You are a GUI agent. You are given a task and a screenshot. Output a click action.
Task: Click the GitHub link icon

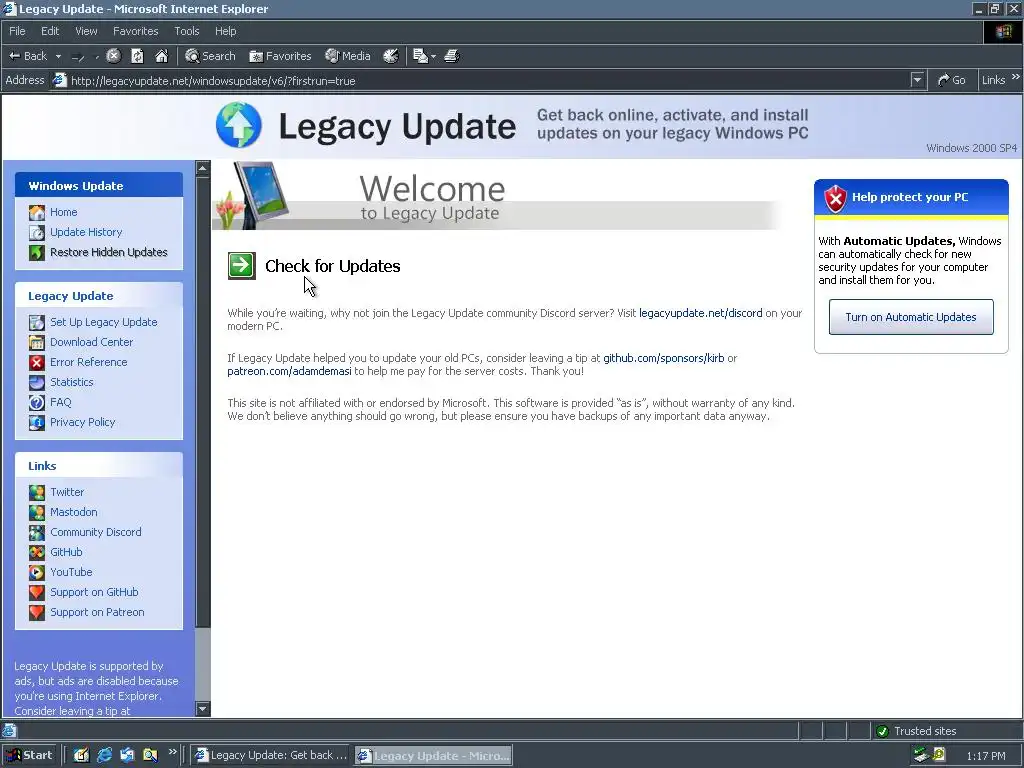click(37, 552)
